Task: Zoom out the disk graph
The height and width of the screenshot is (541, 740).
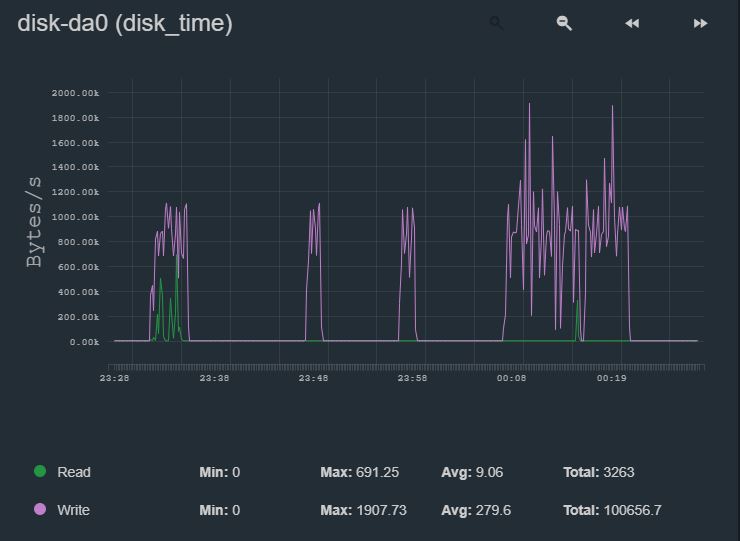Action: coord(564,23)
